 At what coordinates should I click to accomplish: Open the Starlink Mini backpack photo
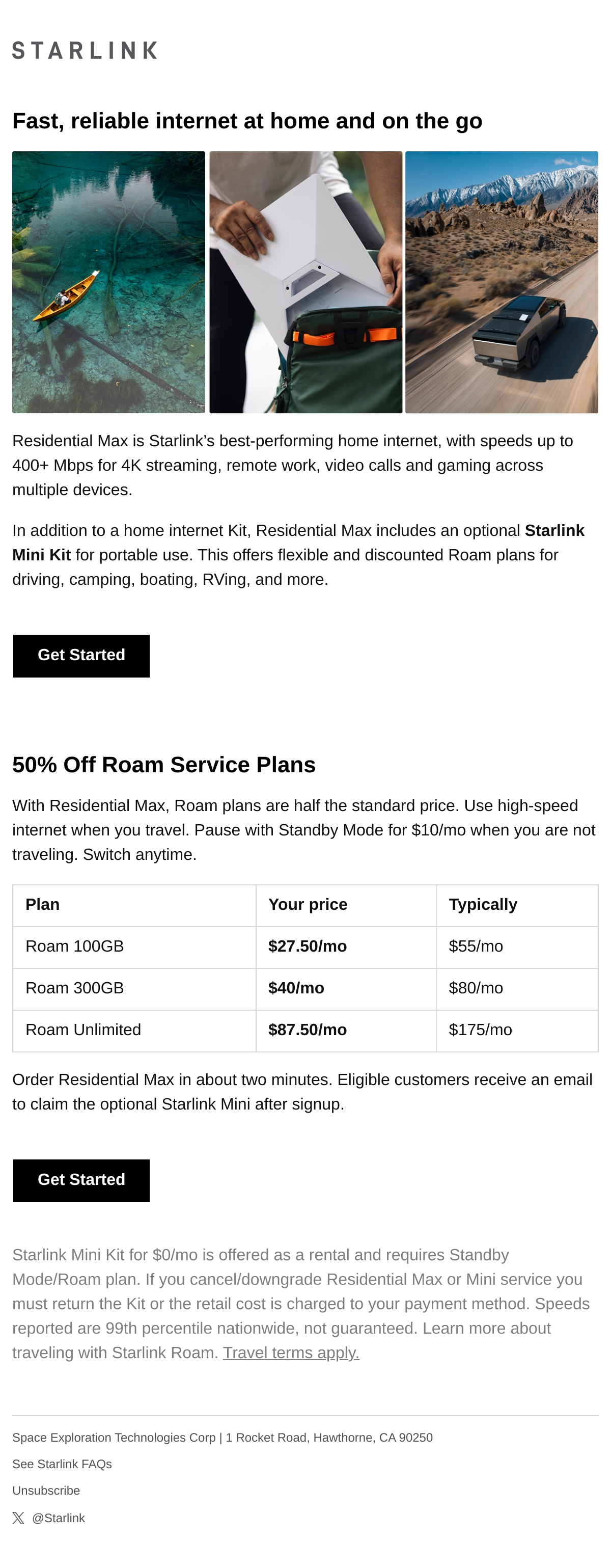coord(305,282)
